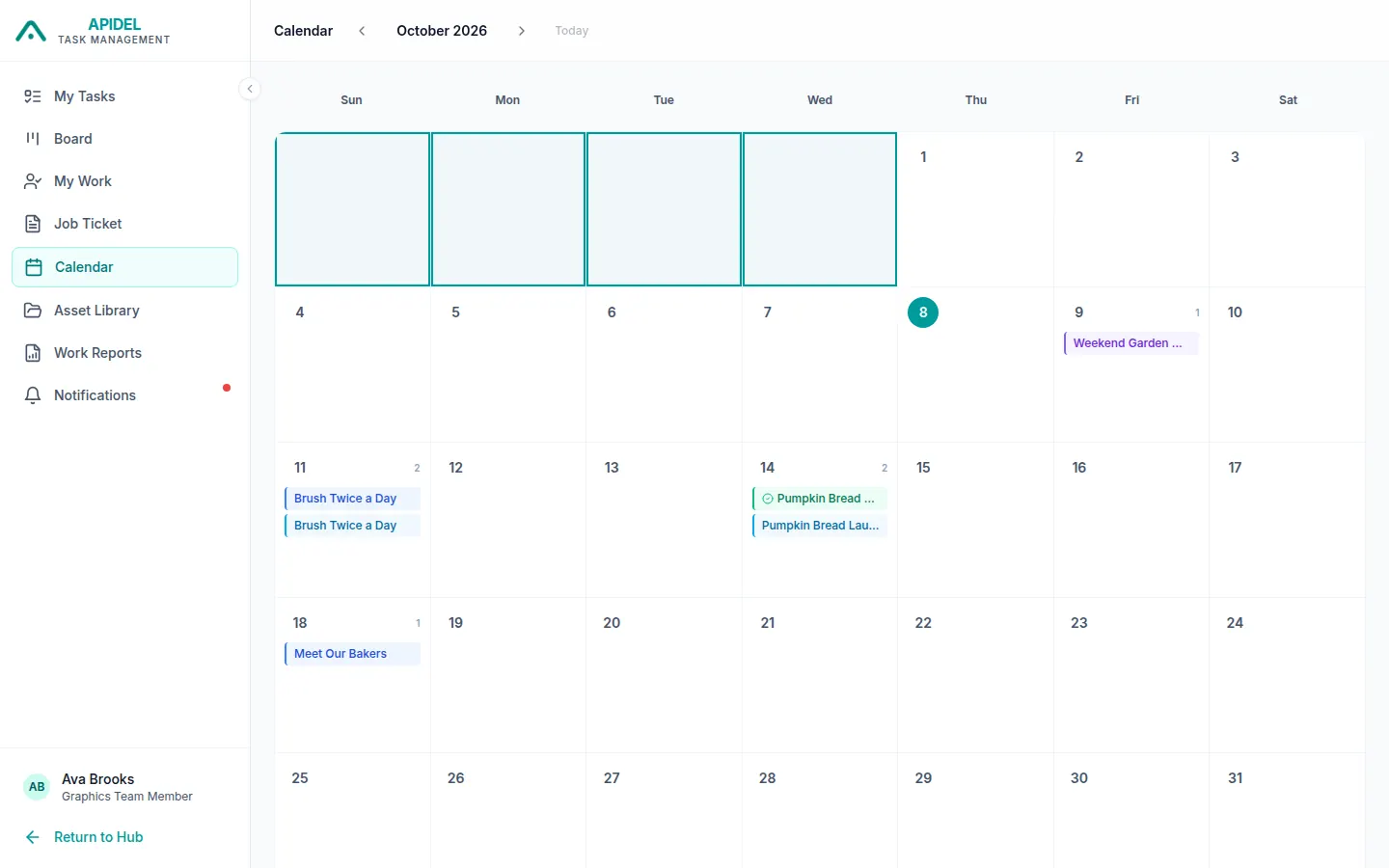1389x868 pixels.
Task: Open Ava Brooks profile name
Action: [98, 779]
